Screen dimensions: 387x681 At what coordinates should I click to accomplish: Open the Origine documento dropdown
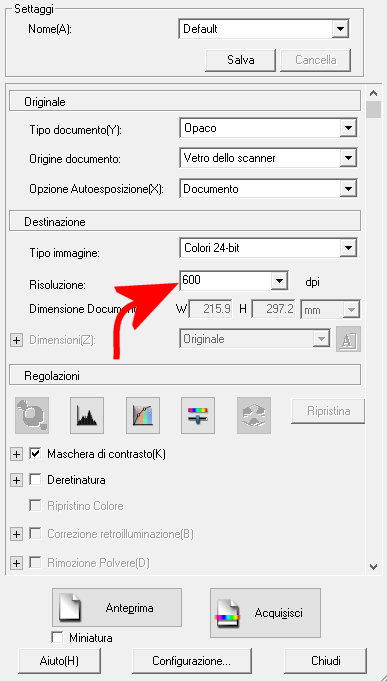pyautogui.click(x=268, y=158)
